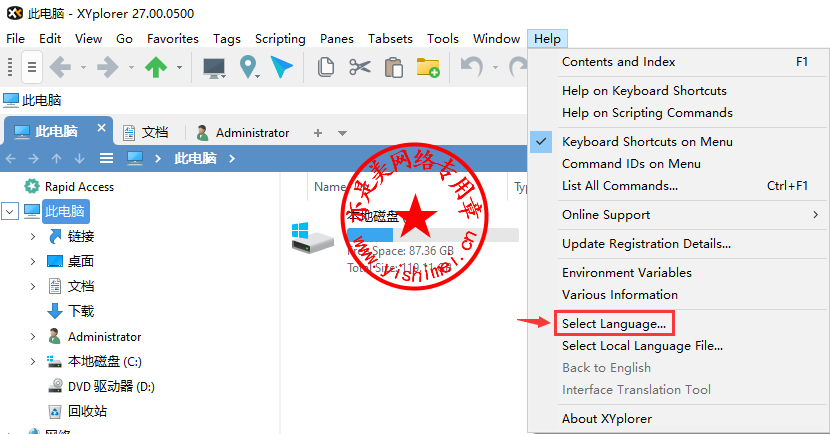Click the breadcrumb bar up arrow
This screenshot has width=830, height=434.
pyautogui.click(x=57, y=158)
